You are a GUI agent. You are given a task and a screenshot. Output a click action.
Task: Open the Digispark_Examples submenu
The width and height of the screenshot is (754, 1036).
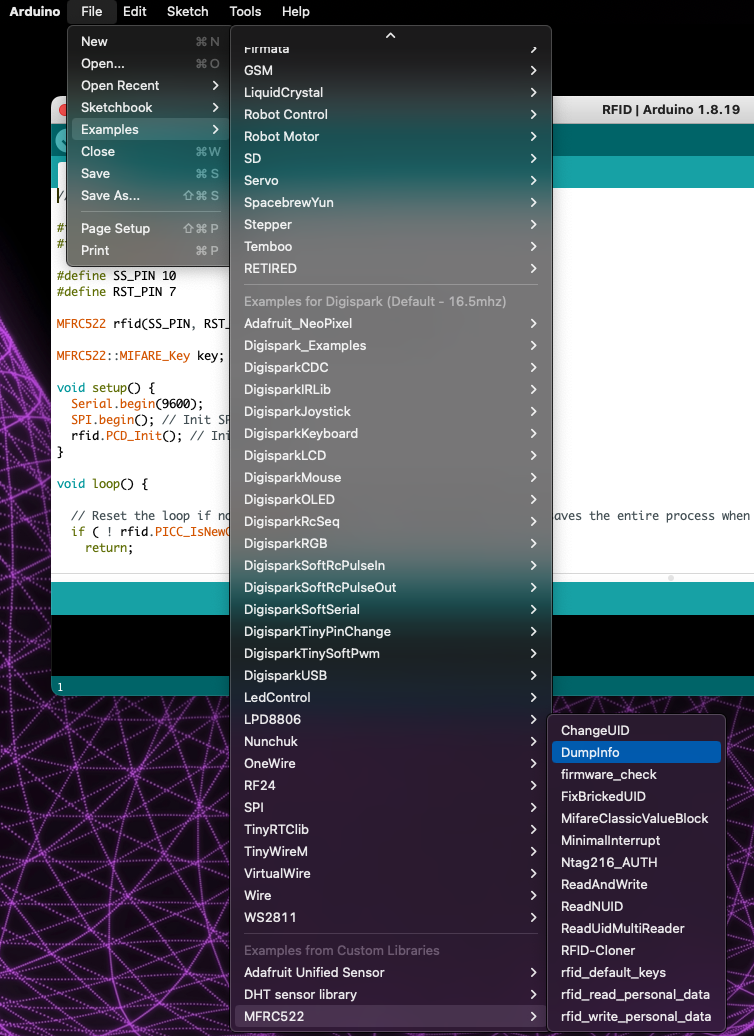[x=390, y=345]
